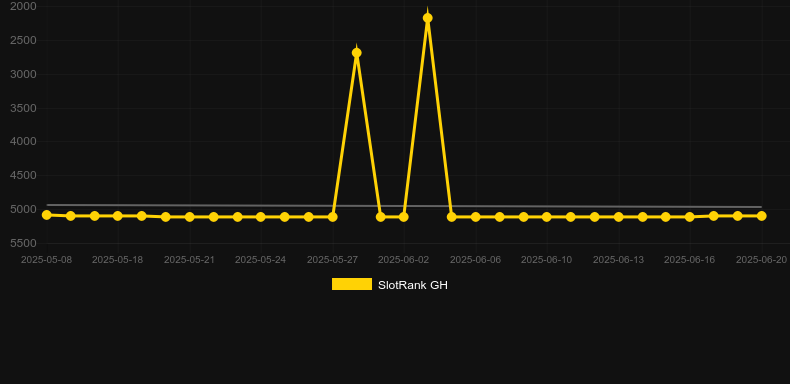Toggle the SlotRank GH legend entry
Viewport: 790px width, 384px height.
[389, 285]
